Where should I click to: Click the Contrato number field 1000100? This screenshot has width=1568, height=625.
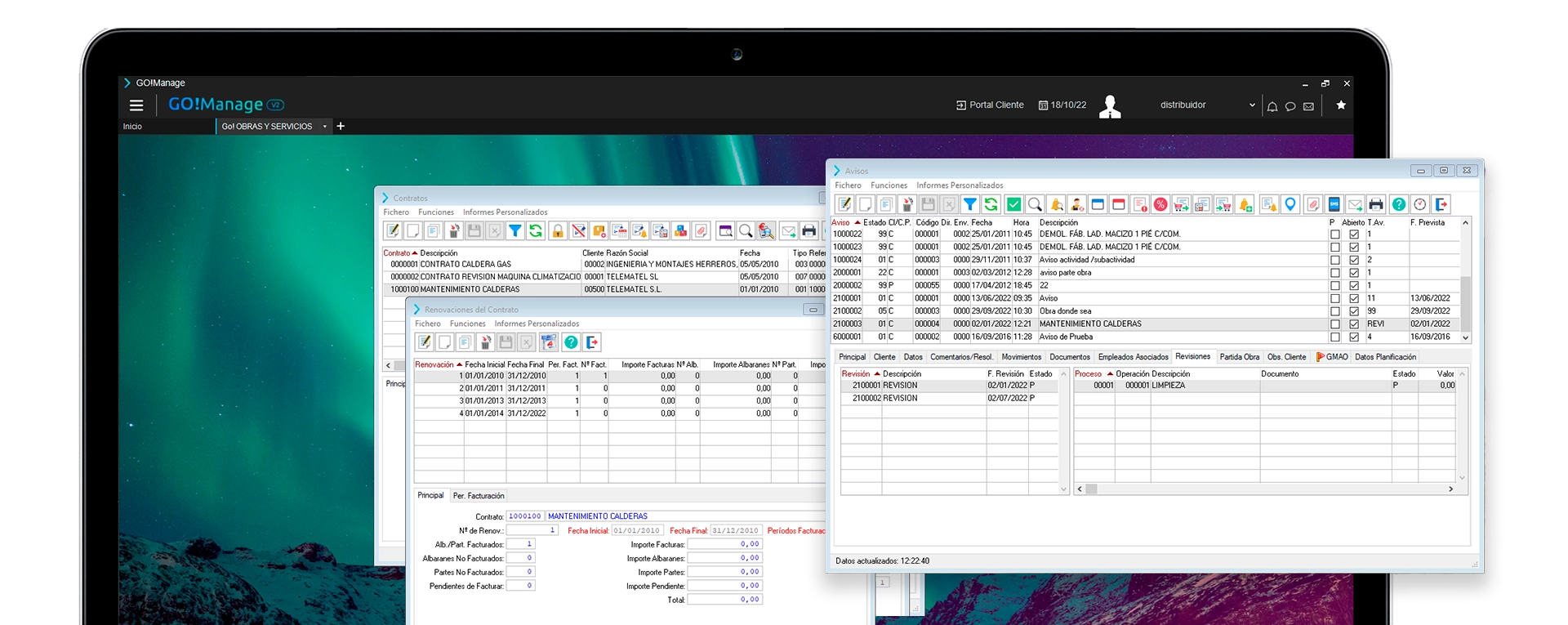pos(525,516)
